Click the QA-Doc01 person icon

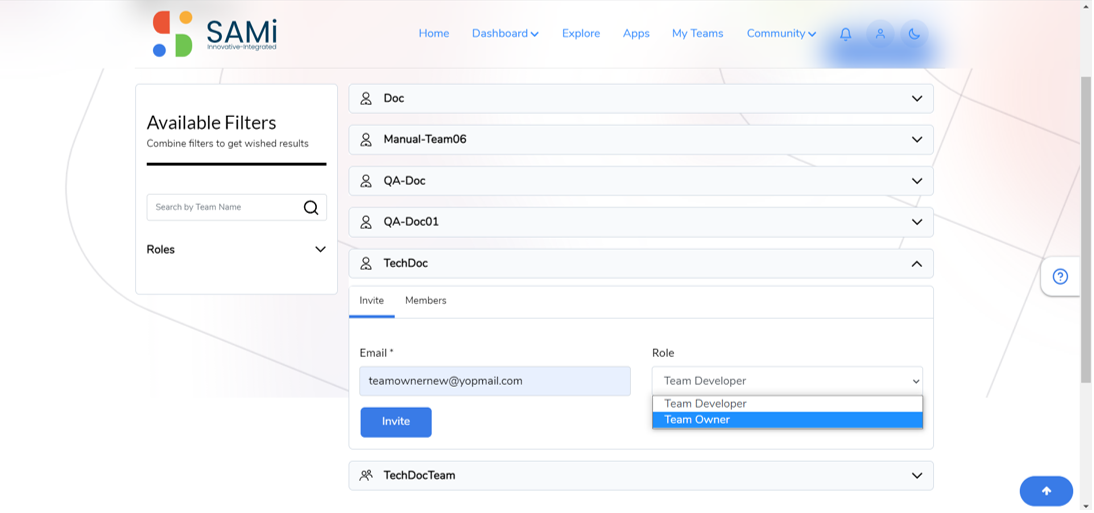click(x=366, y=222)
